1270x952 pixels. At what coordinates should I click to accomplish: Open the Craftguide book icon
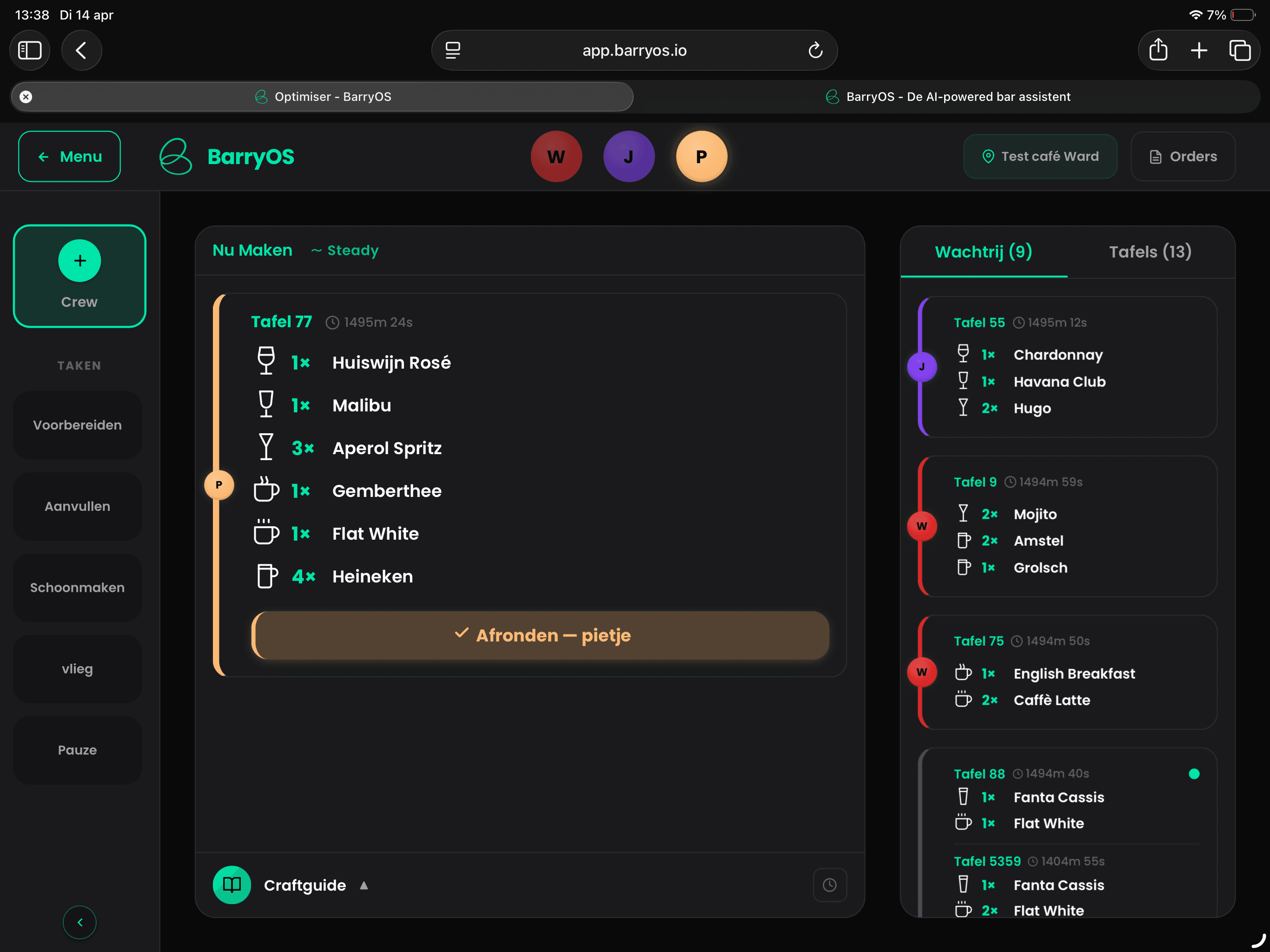coord(232,885)
